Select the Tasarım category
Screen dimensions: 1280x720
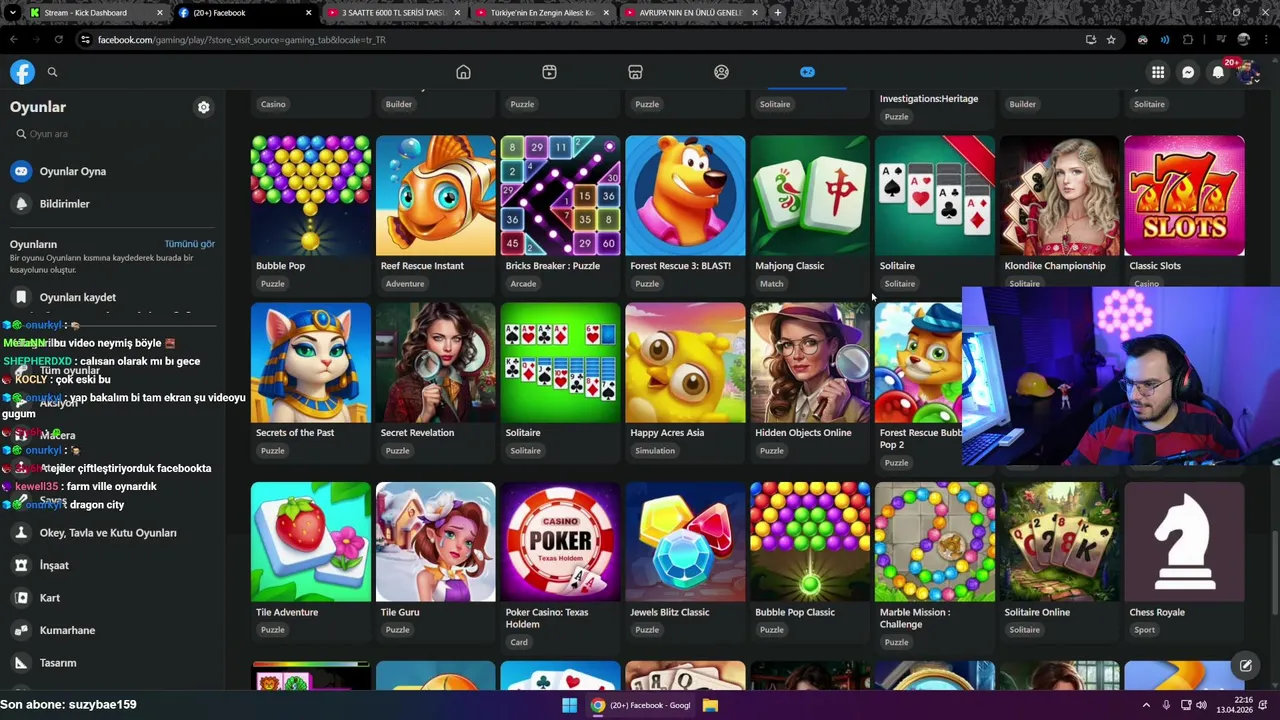click(112, 663)
